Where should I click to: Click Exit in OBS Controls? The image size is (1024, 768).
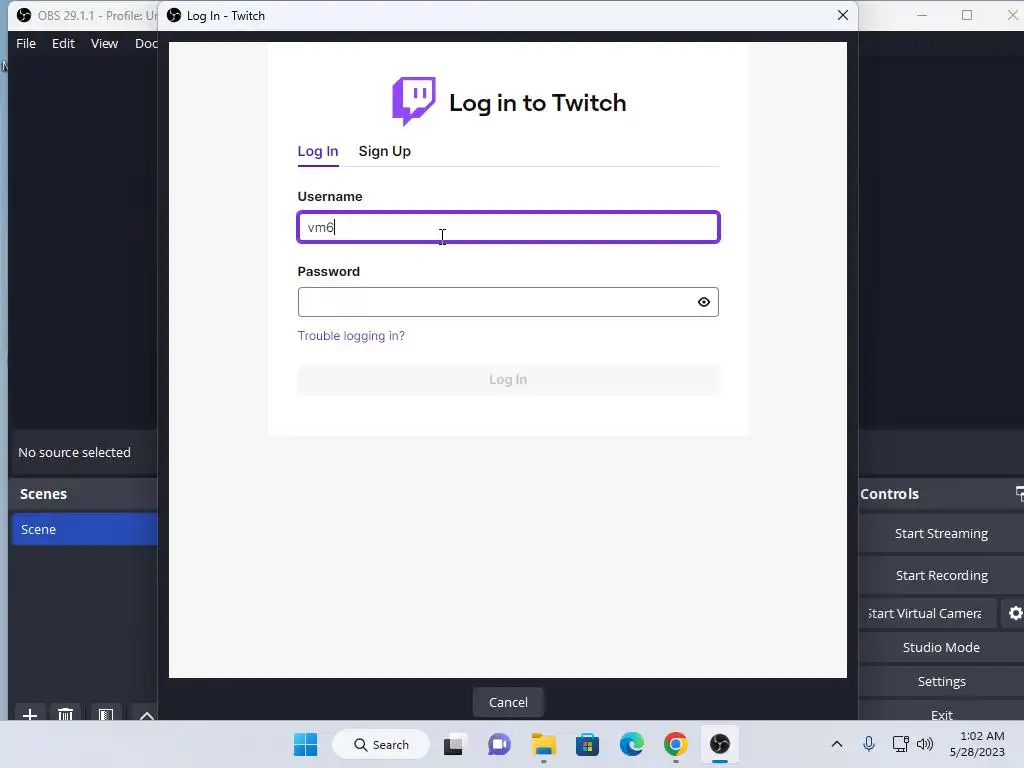[x=941, y=713]
